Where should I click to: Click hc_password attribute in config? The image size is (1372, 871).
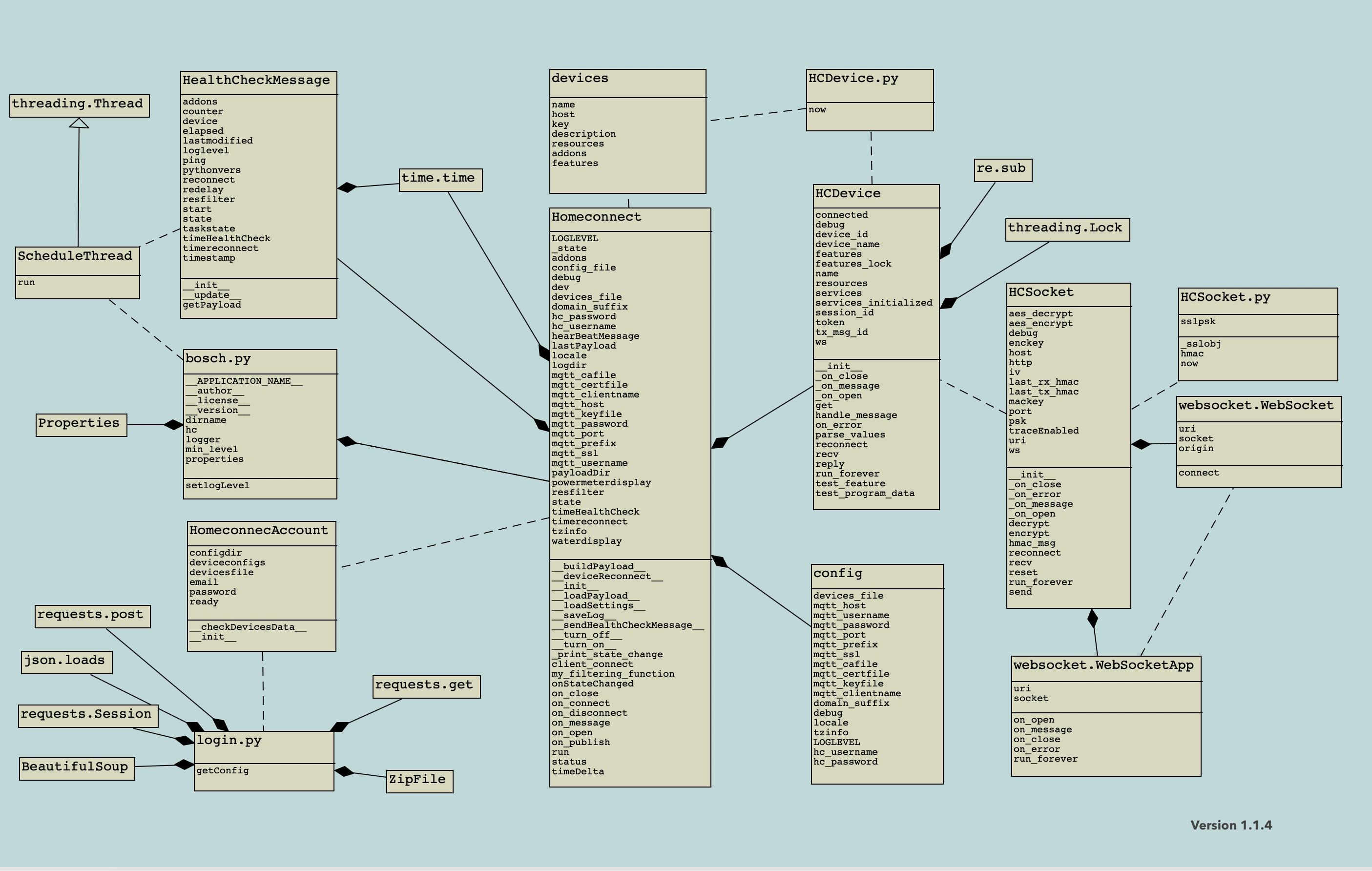[846, 762]
